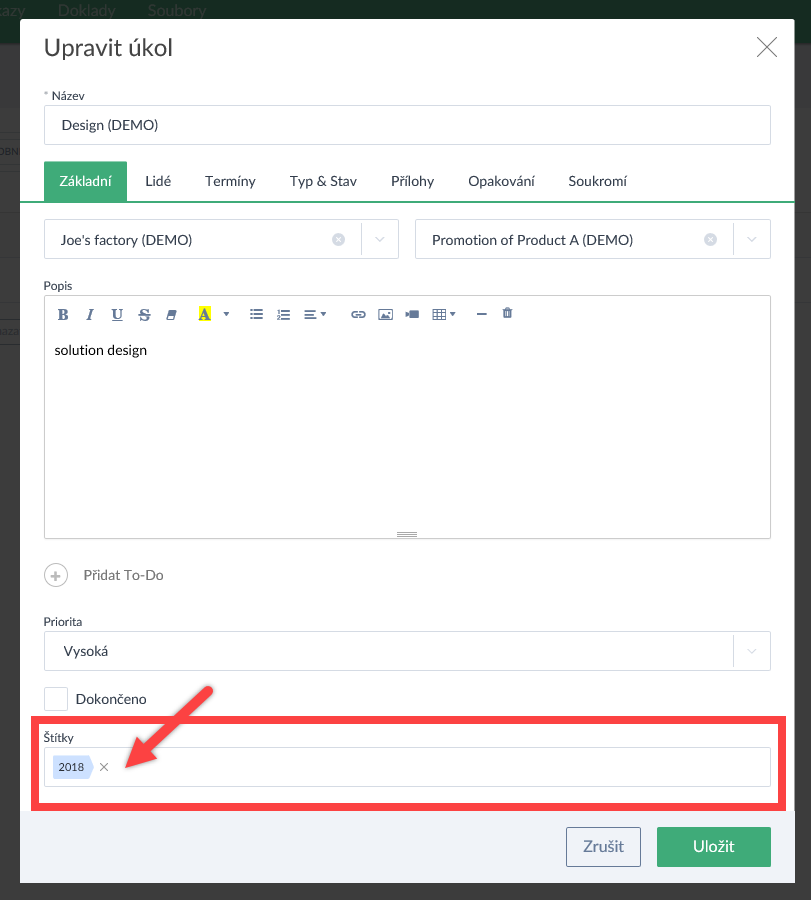This screenshot has width=811, height=900.
Task: Click the insert image icon
Action: point(385,314)
